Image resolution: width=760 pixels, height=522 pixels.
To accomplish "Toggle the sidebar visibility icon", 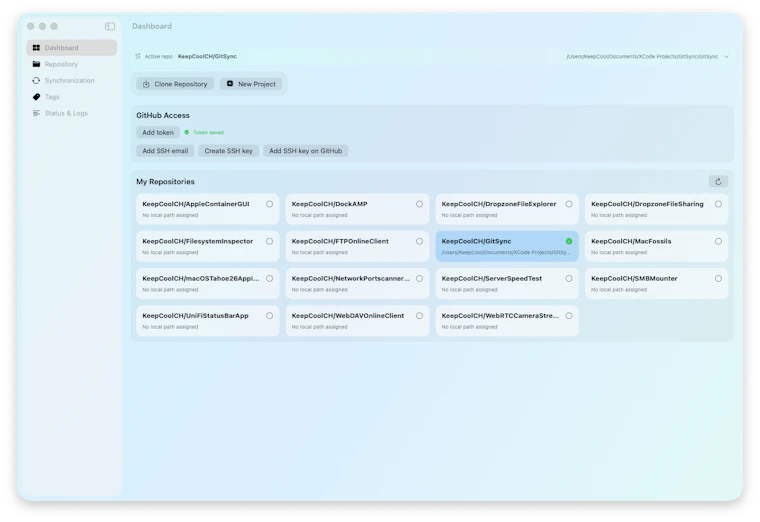I will [110, 26].
